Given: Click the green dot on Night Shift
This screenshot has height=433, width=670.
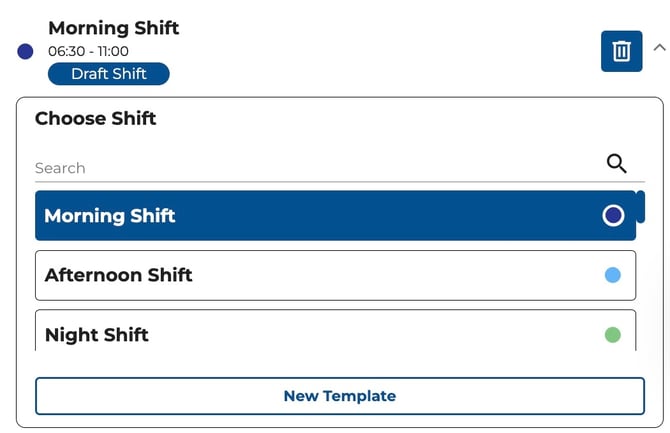Looking at the screenshot, I should (x=613, y=334).
